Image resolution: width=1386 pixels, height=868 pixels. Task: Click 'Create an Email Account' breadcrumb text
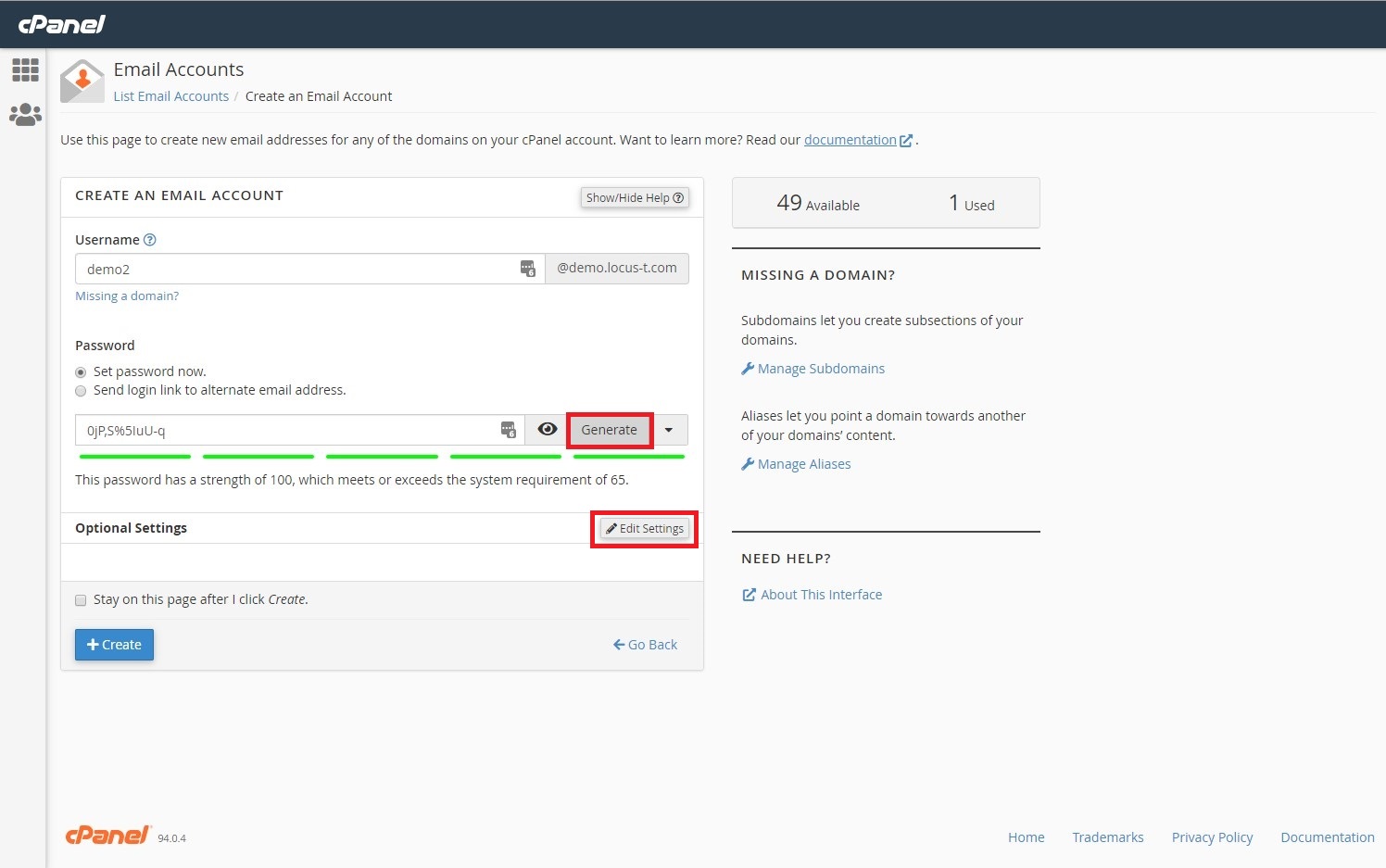tap(319, 96)
